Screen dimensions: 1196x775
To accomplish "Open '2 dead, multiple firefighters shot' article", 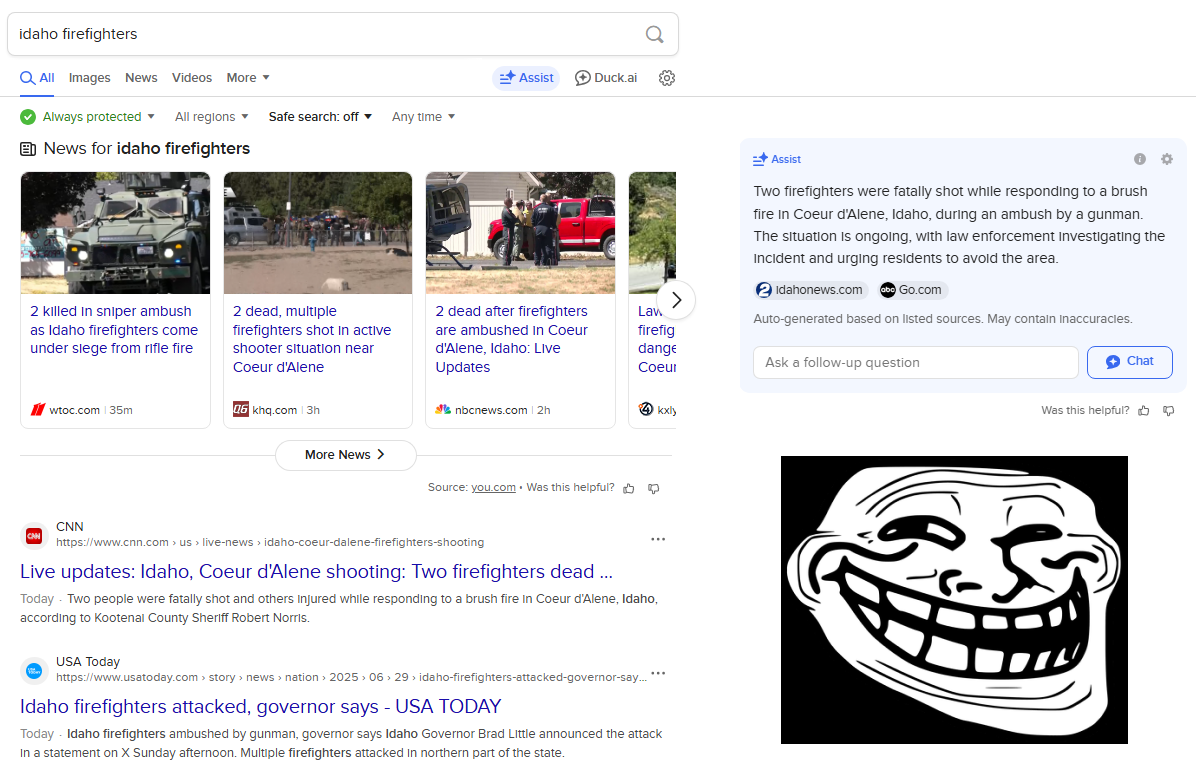I will click(x=312, y=339).
